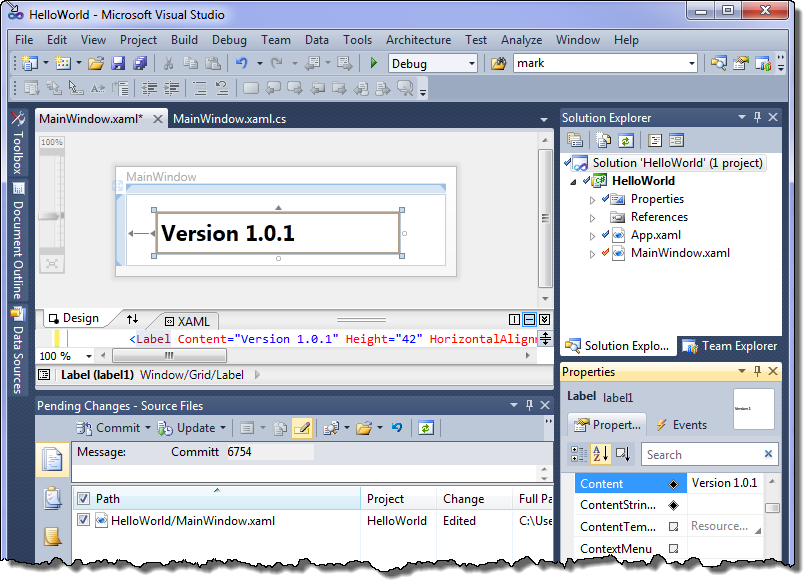Image resolution: width=811 pixels, height=587 pixels.
Task: Click the Open File folder icon in the main toolbar
Action: coord(96,63)
